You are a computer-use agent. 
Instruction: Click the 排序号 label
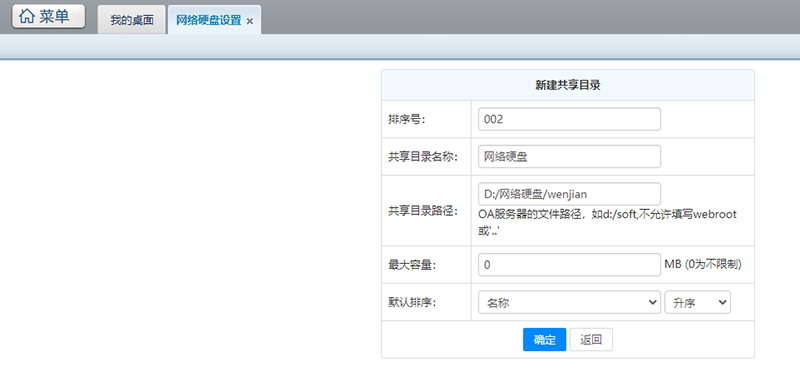tap(407, 119)
